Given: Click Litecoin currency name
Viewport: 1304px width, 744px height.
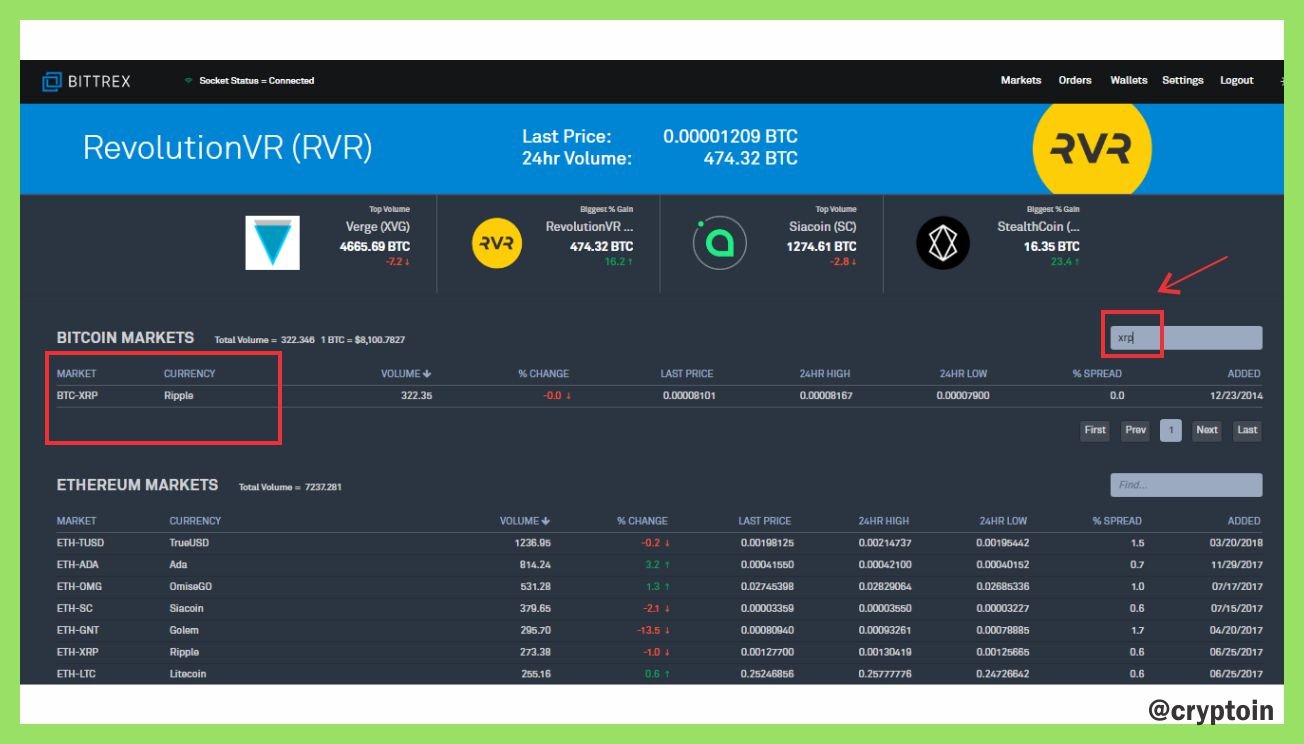Looking at the screenshot, I should point(188,675).
